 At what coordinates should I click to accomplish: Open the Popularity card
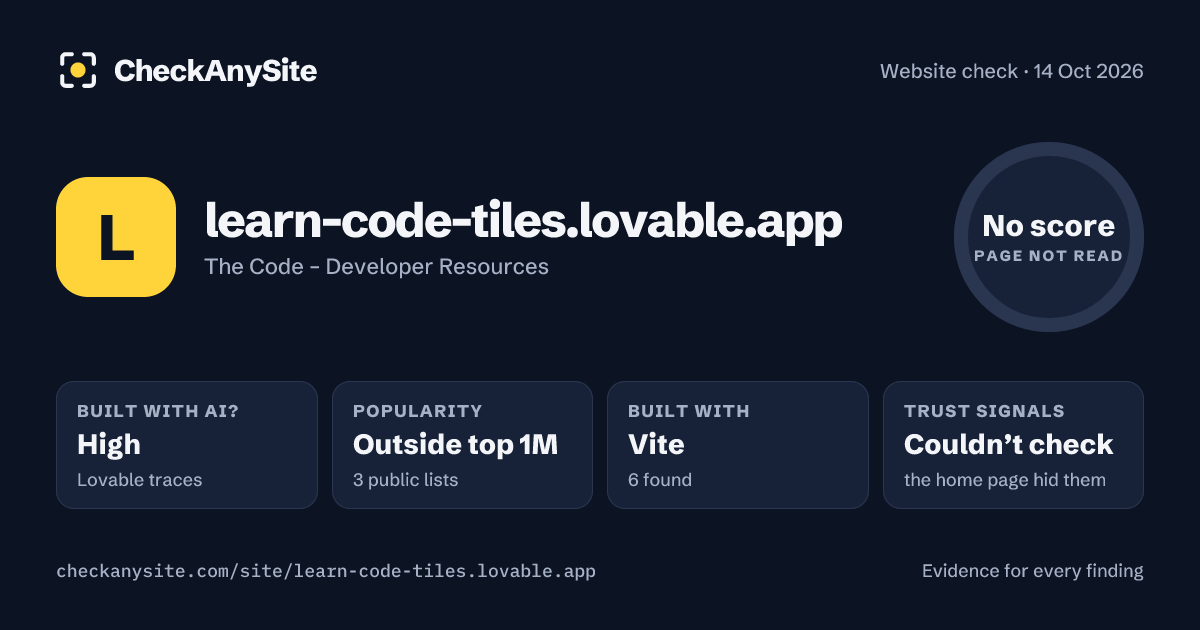click(x=463, y=445)
